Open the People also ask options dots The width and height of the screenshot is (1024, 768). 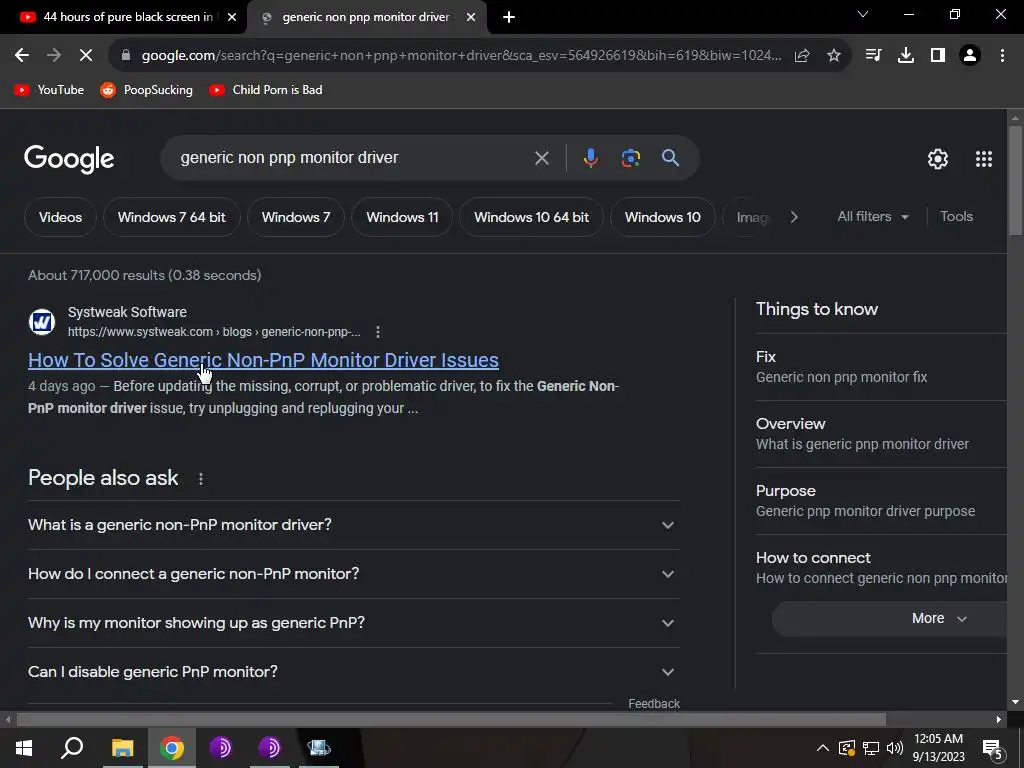200,479
